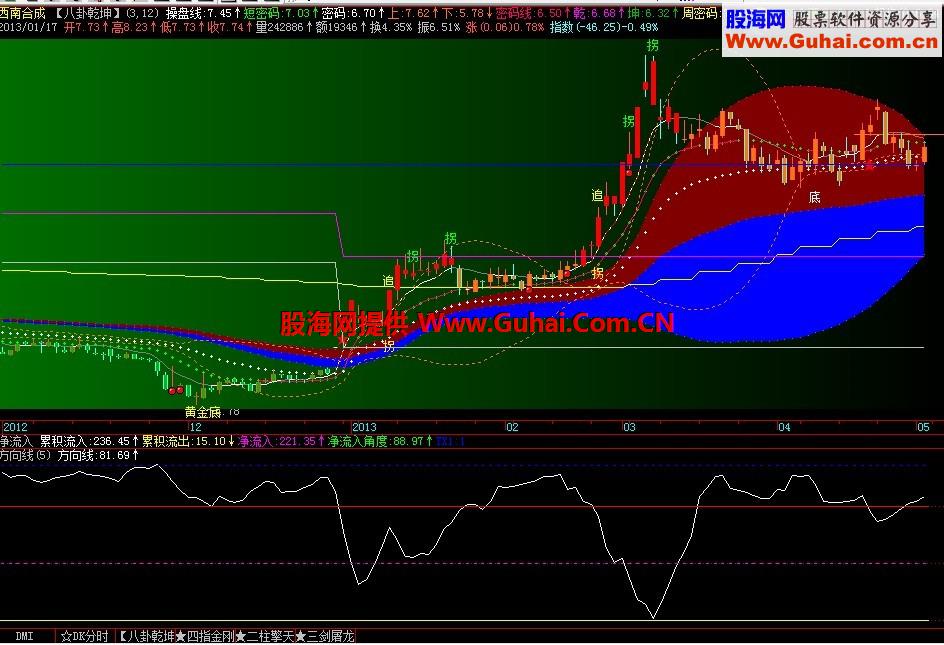
Task: Click the 底 signal label on chart
Action: click(x=815, y=197)
